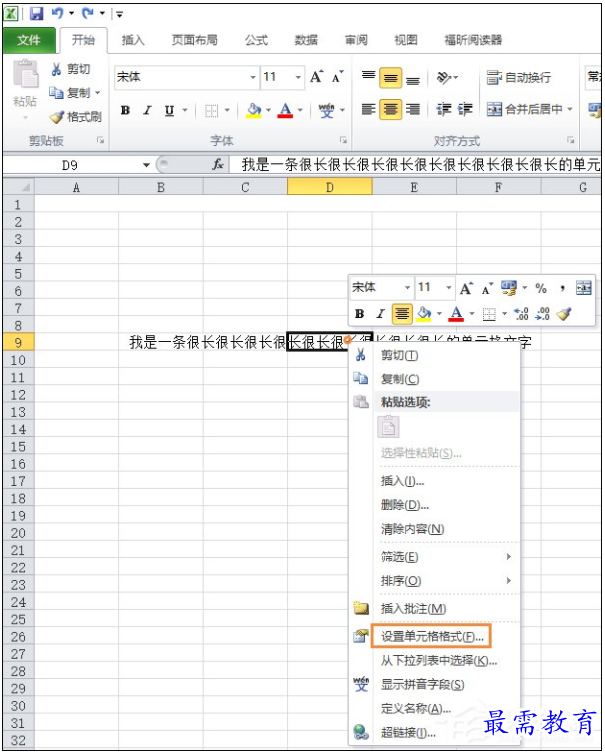Switch to the Page Layout (页面布局) tab
This screenshot has width=605, height=754.
click(195, 40)
